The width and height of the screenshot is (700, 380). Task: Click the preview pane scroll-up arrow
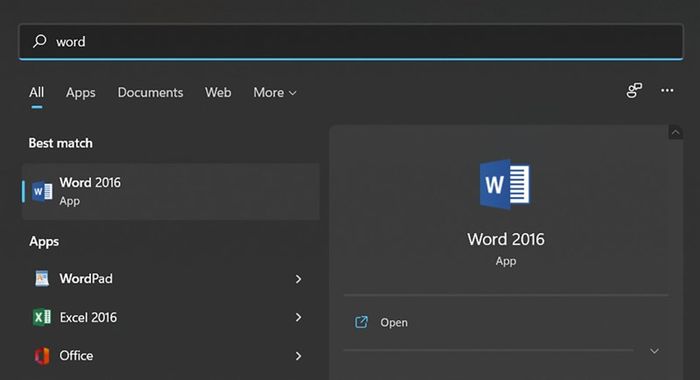(x=675, y=133)
